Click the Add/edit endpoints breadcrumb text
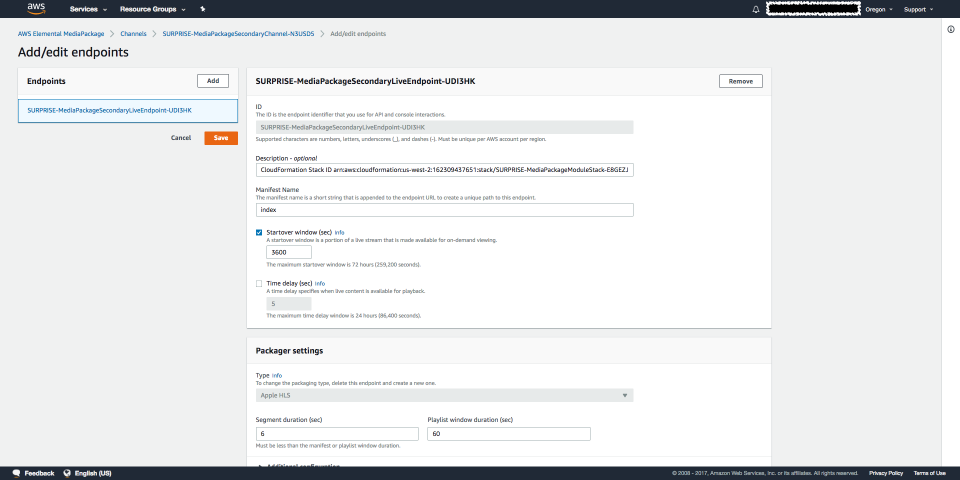 point(358,34)
